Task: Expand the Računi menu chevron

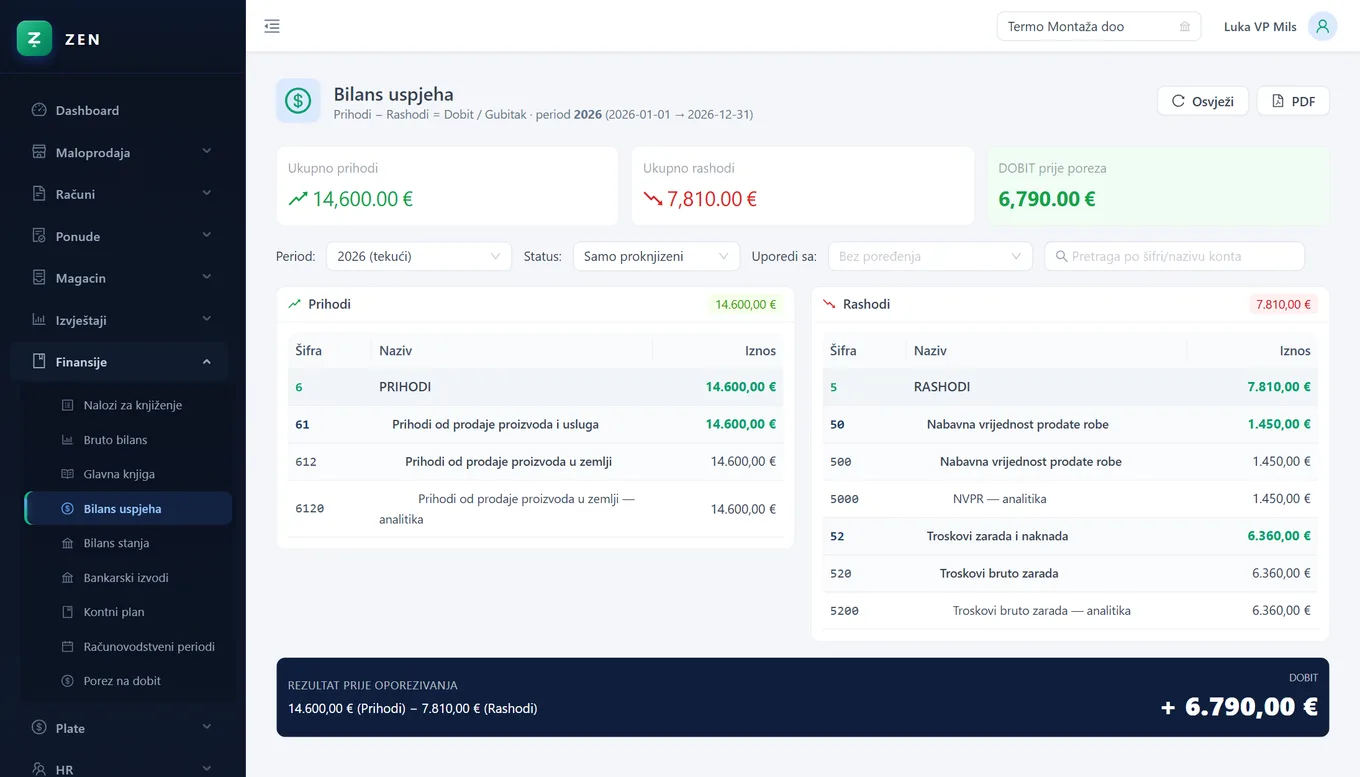Action: 207,193
